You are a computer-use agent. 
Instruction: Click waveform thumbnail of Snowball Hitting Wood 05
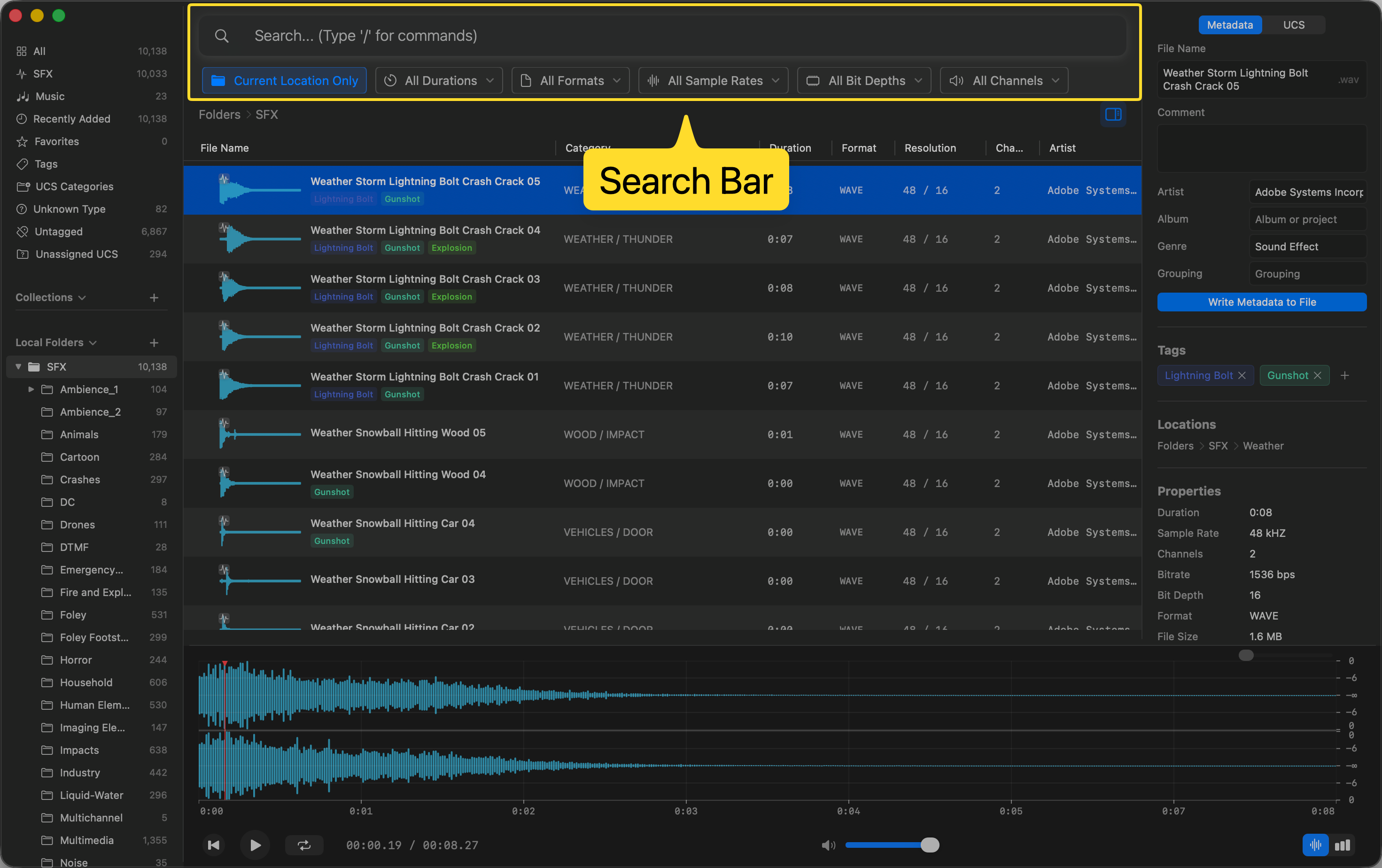[x=259, y=434]
